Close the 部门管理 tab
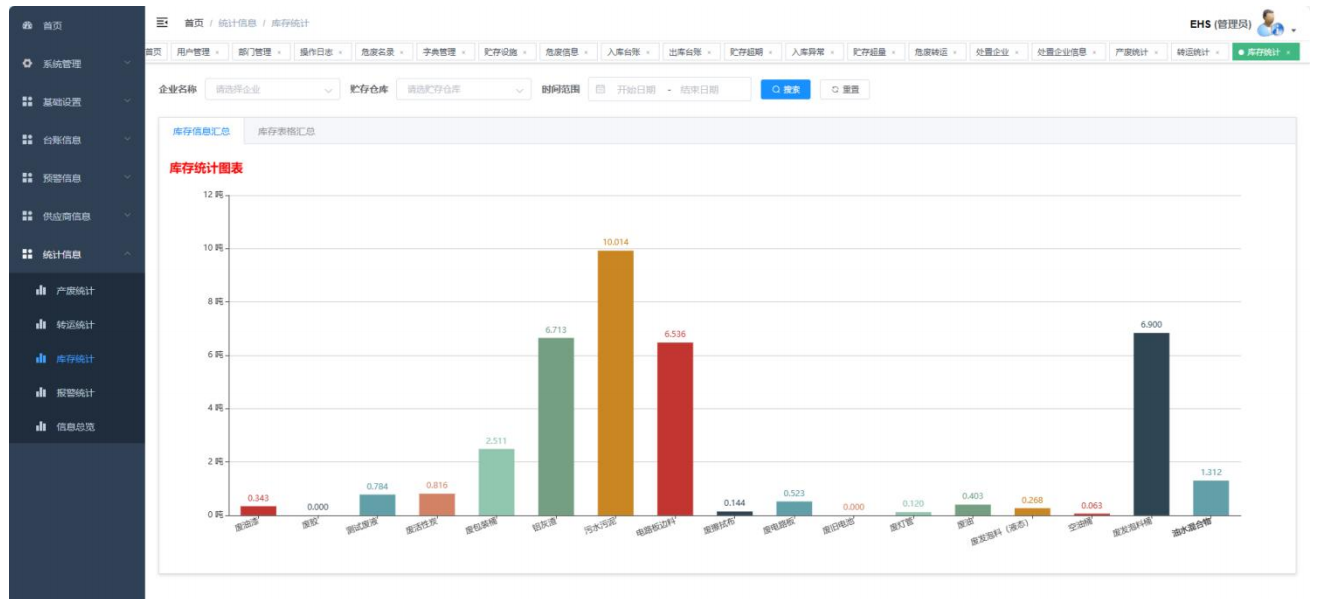 click(278, 52)
